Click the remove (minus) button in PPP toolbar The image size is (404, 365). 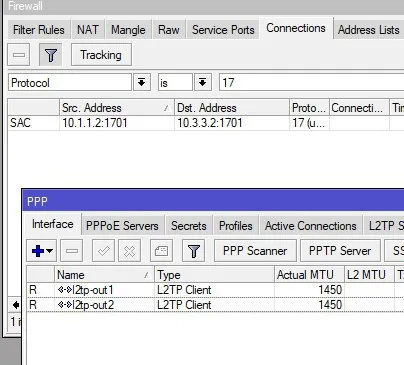72,250
